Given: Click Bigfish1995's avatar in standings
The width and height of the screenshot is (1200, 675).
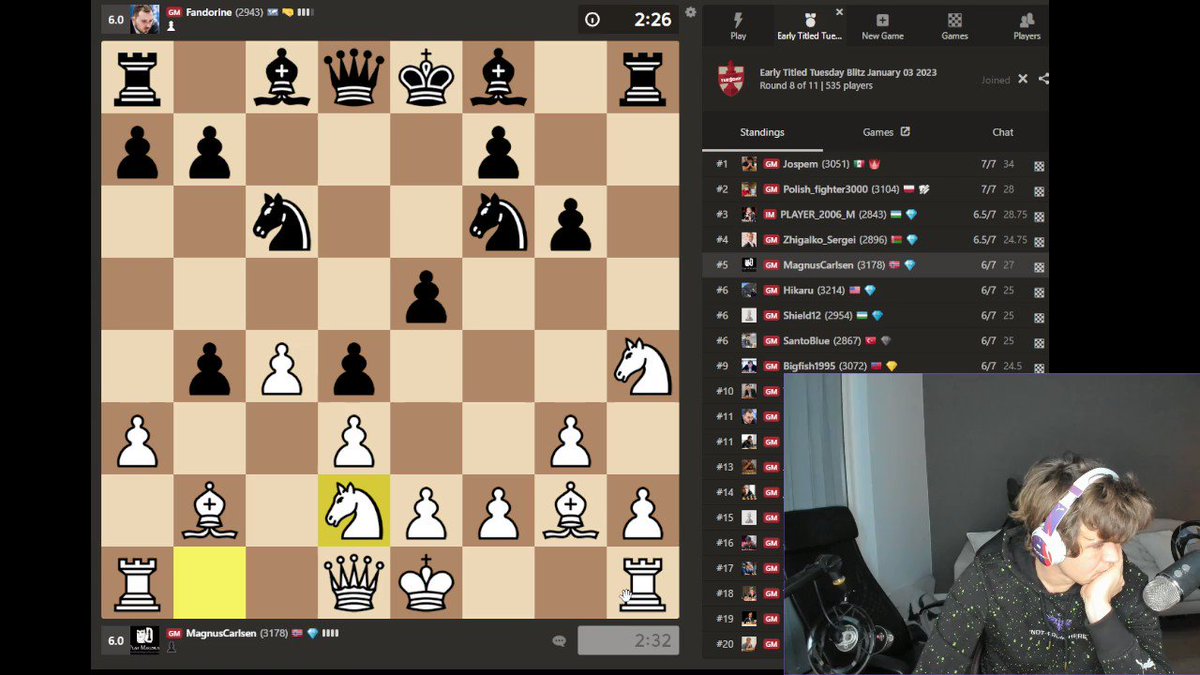Looking at the screenshot, I should pos(749,366).
